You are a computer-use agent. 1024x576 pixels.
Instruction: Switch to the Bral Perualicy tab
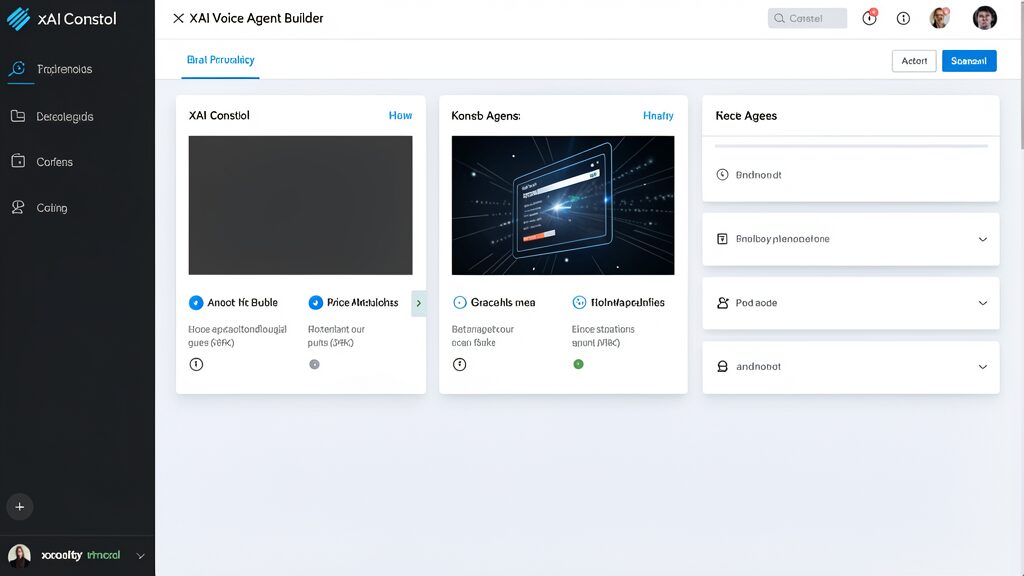pyautogui.click(x=221, y=60)
